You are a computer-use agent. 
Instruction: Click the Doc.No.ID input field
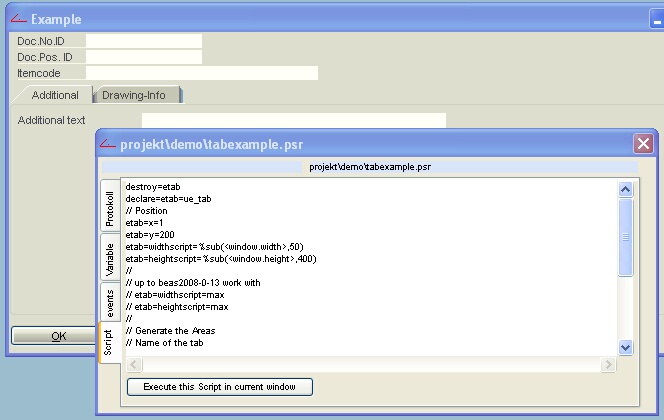pyautogui.click(x=143, y=41)
